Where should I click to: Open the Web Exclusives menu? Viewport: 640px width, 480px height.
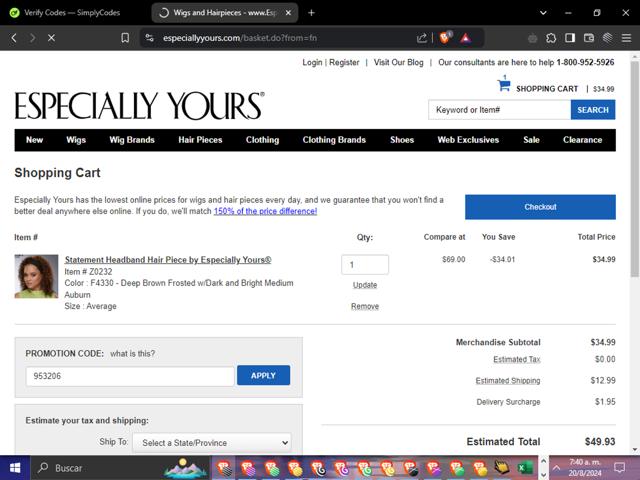tap(468, 140)
